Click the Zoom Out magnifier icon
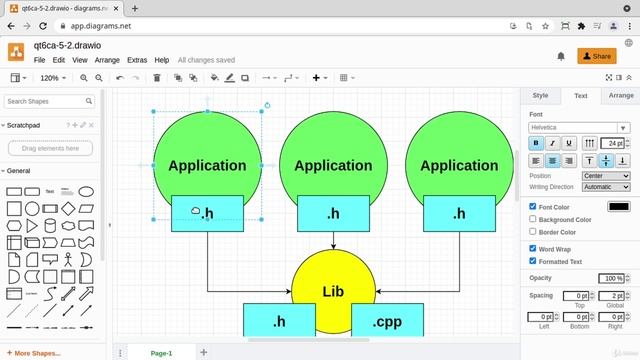Screen dimensions: 640x360 pos(99,78)
